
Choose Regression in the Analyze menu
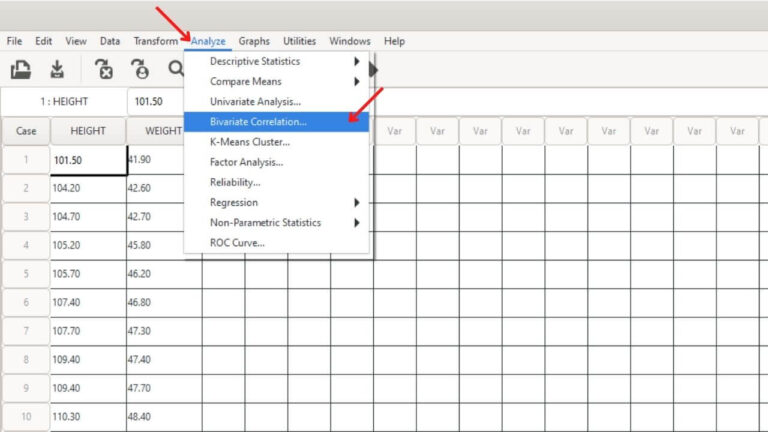[276, 202]
